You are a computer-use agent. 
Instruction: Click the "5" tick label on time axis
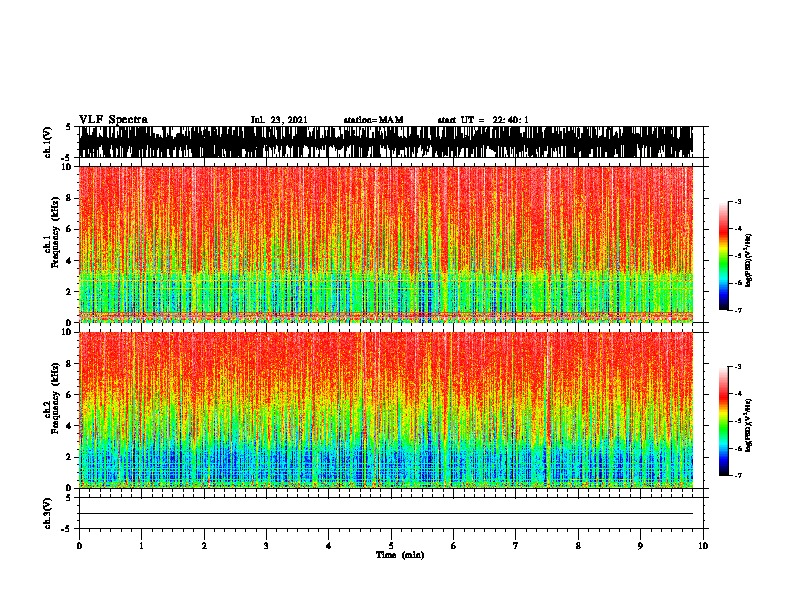391,546
